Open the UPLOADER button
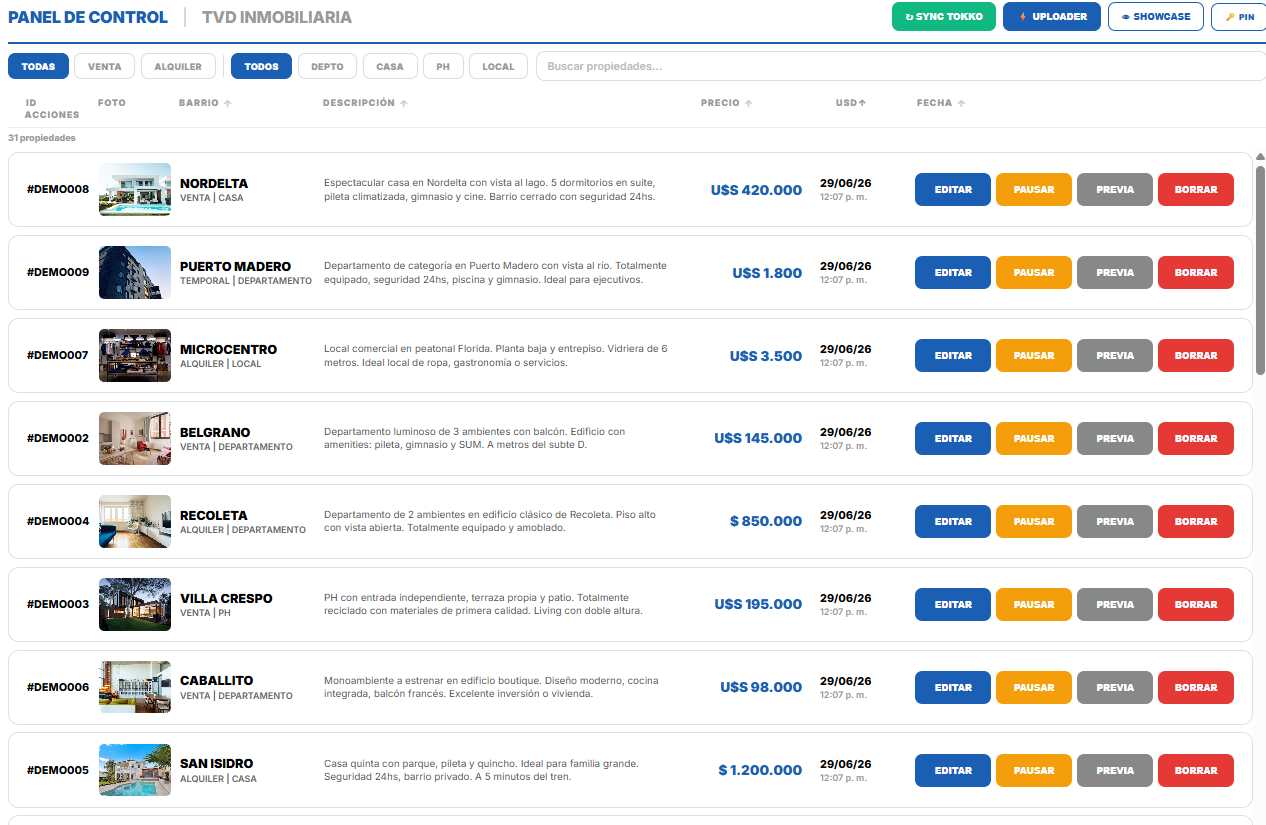This screenshot has width=1266, height=825. coord(1052,16)
